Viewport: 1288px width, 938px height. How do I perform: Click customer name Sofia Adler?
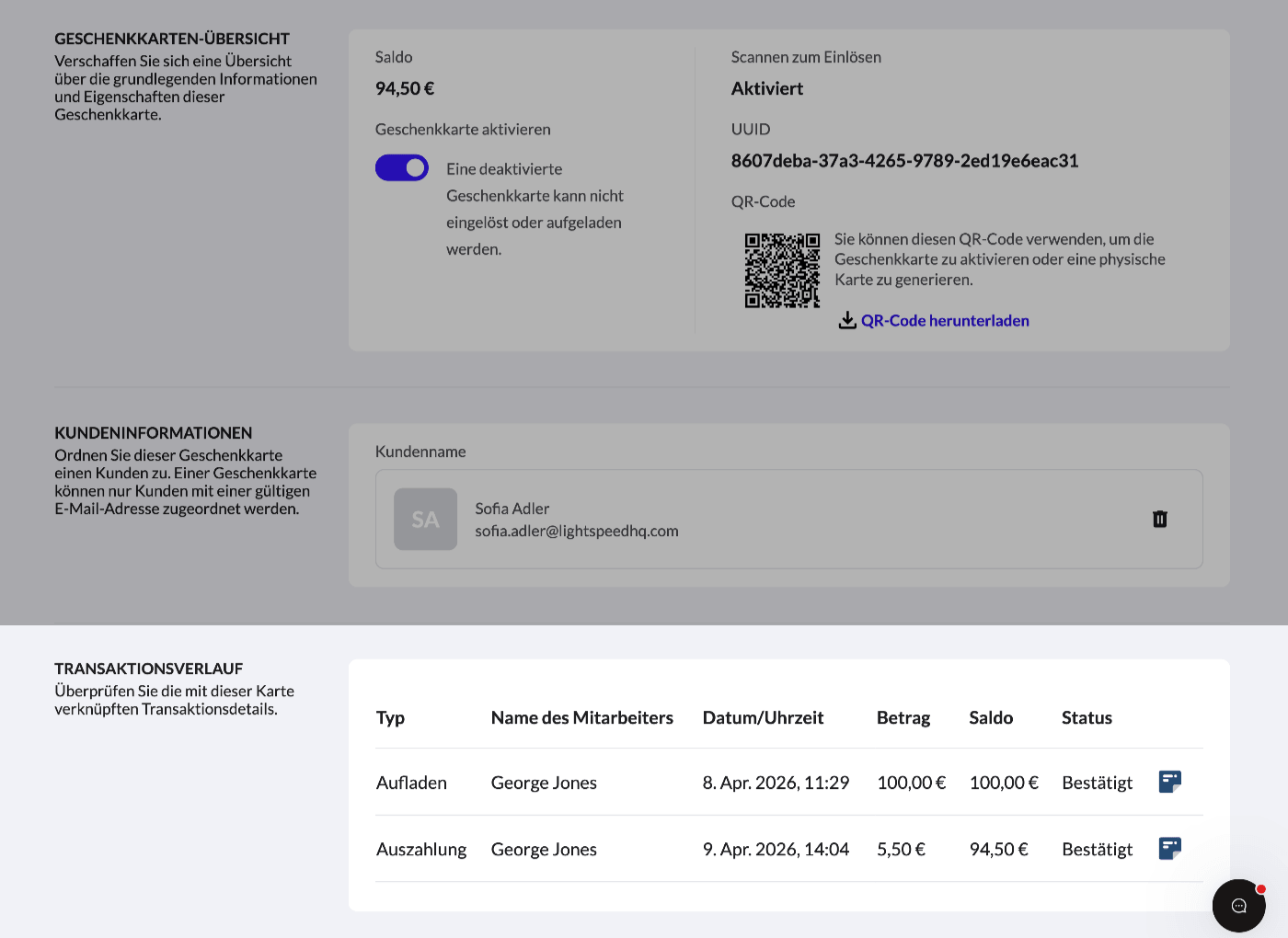coord(512,509)
